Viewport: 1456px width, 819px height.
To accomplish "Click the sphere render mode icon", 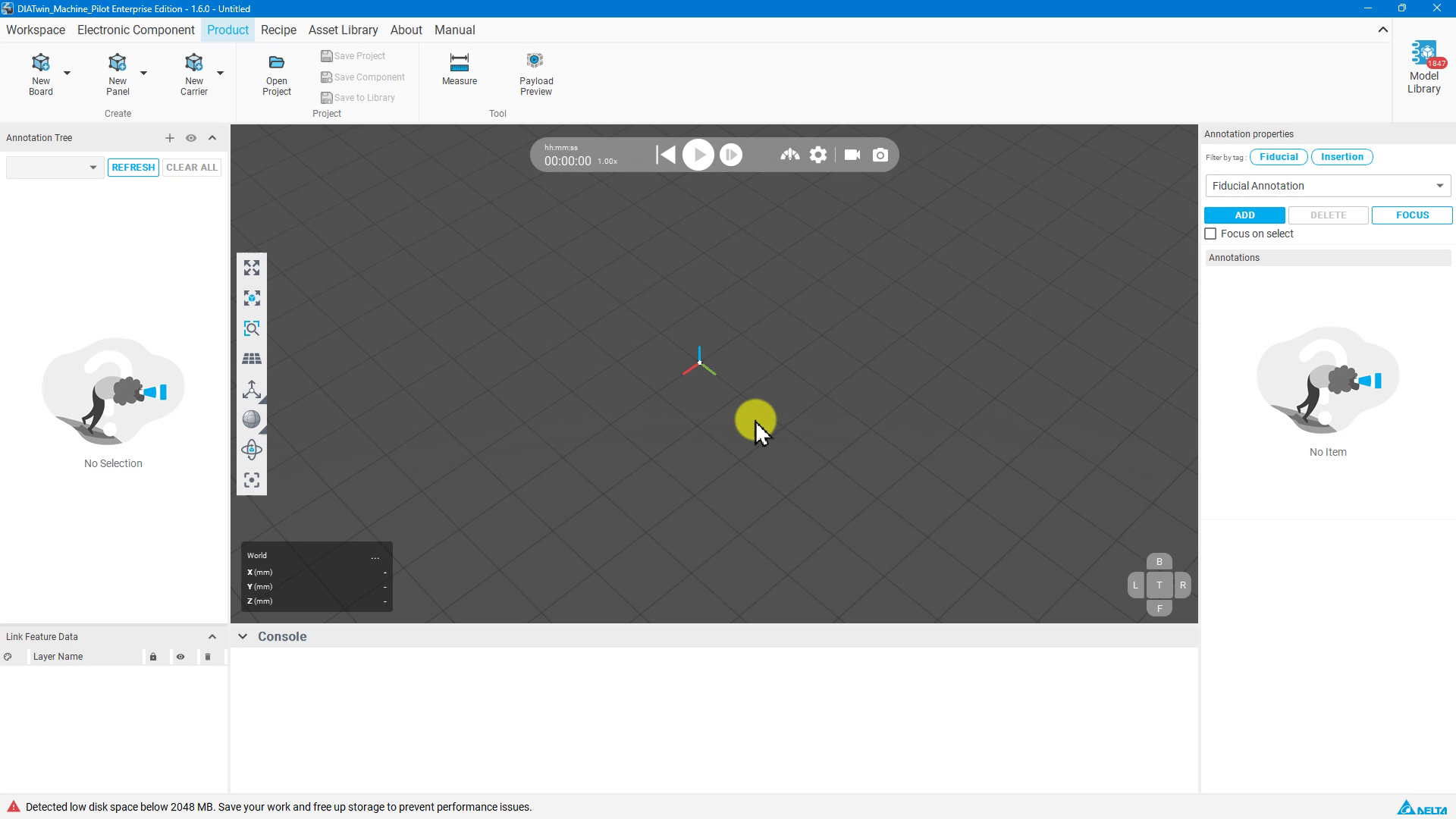I will (x=252, y=419).
